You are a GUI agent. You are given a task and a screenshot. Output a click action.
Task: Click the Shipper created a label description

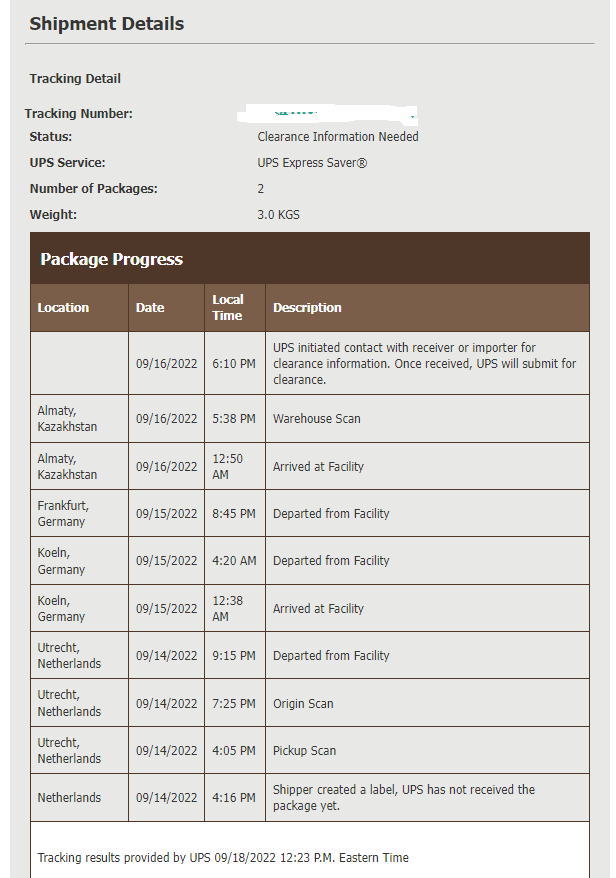pos(404,797)
